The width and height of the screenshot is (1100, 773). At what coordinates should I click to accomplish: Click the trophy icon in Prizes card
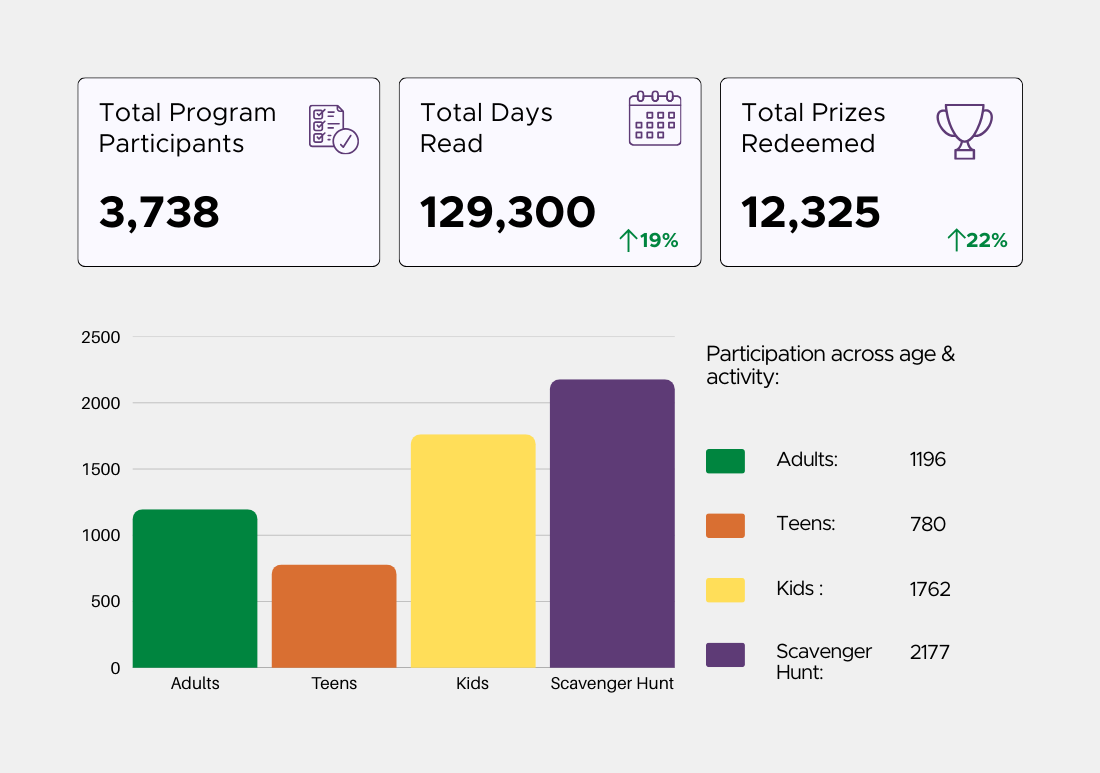tap(964, 131)
